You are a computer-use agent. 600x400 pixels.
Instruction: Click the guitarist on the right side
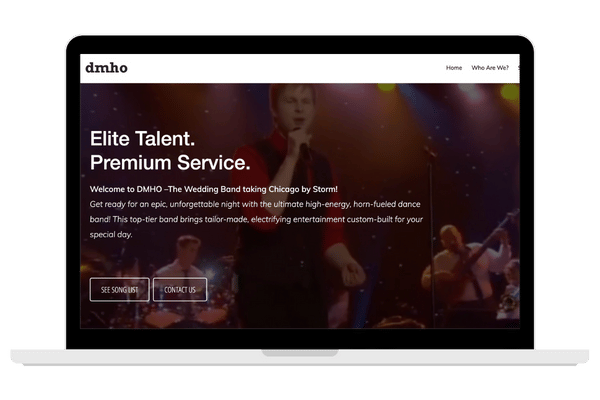pyautogui.click(x=465, y=264)
